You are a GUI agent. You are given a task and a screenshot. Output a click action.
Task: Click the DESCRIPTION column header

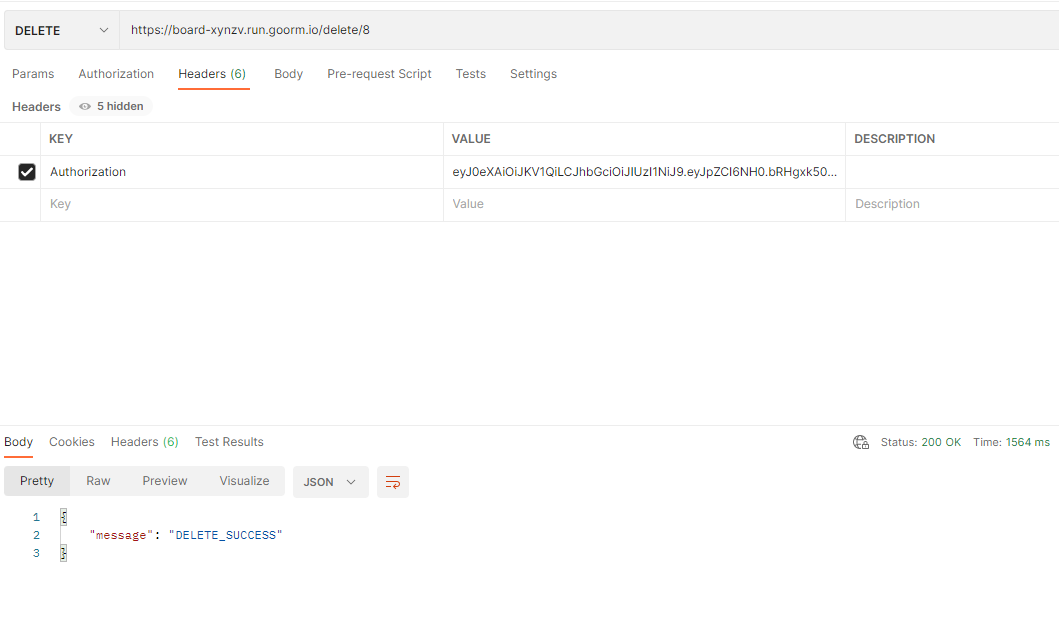pos(894,138)
